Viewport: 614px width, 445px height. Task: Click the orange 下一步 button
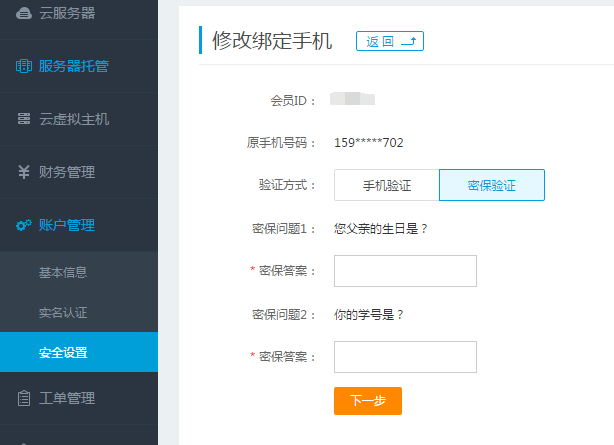pos(368,401)
